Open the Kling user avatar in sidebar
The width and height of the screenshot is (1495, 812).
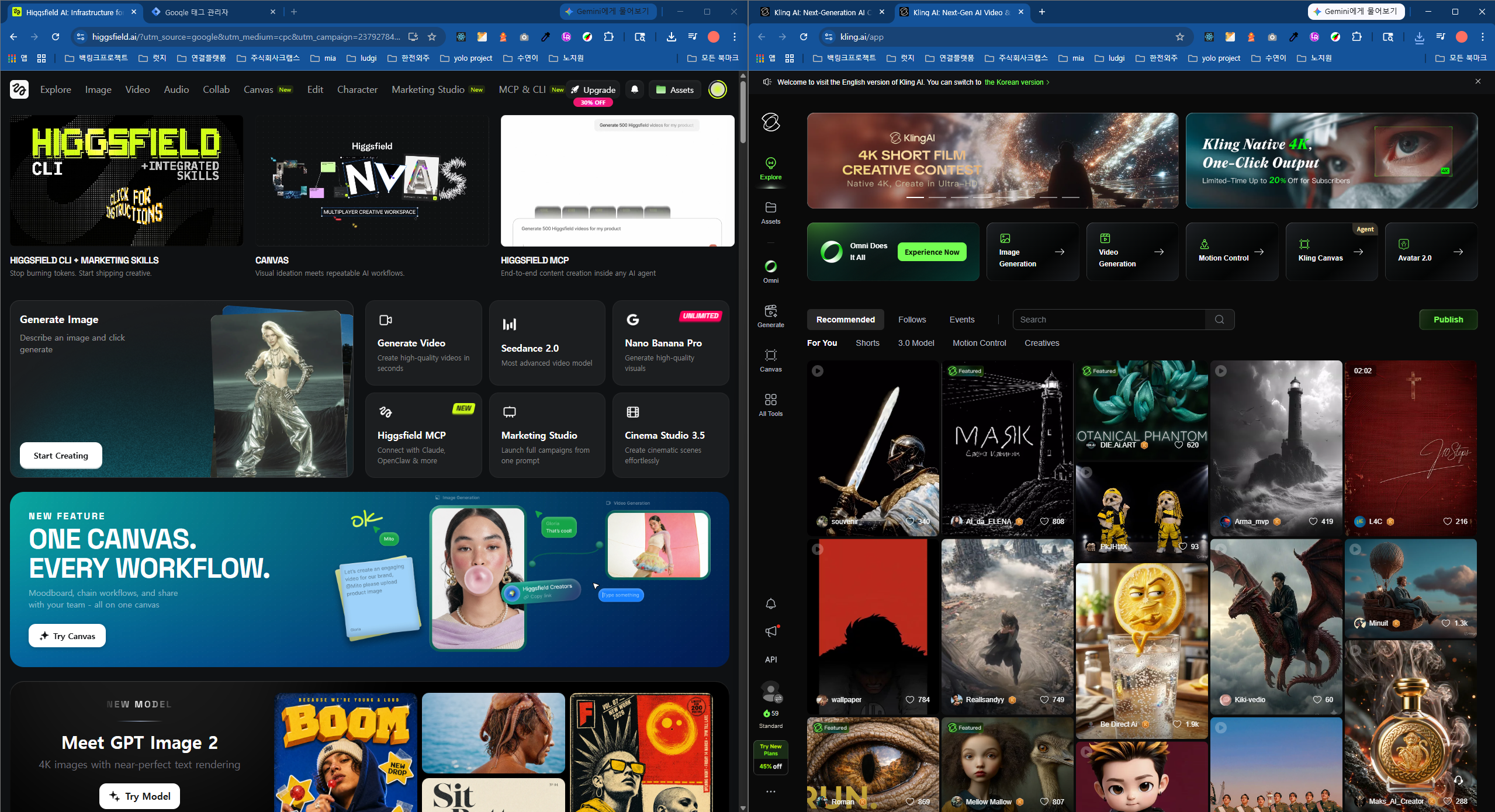(771, 691)
